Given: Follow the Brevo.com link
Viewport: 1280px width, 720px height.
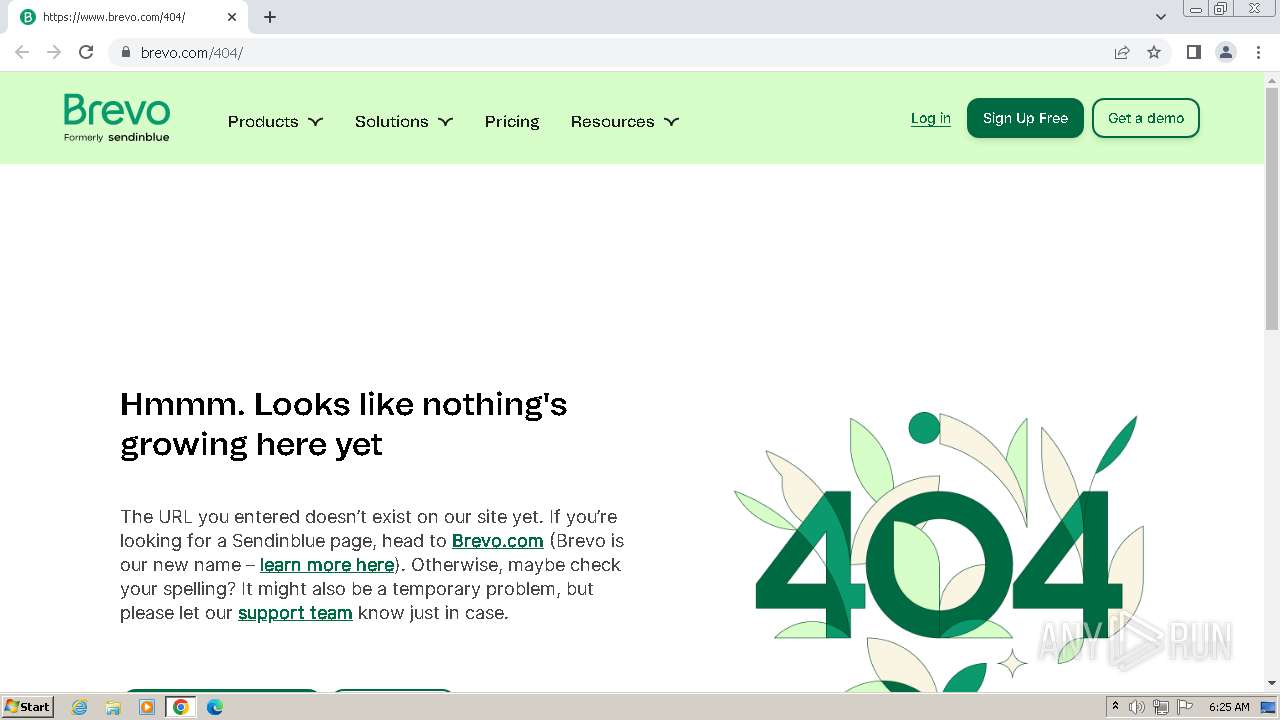Looking at the screenshot, I should 498,541.
